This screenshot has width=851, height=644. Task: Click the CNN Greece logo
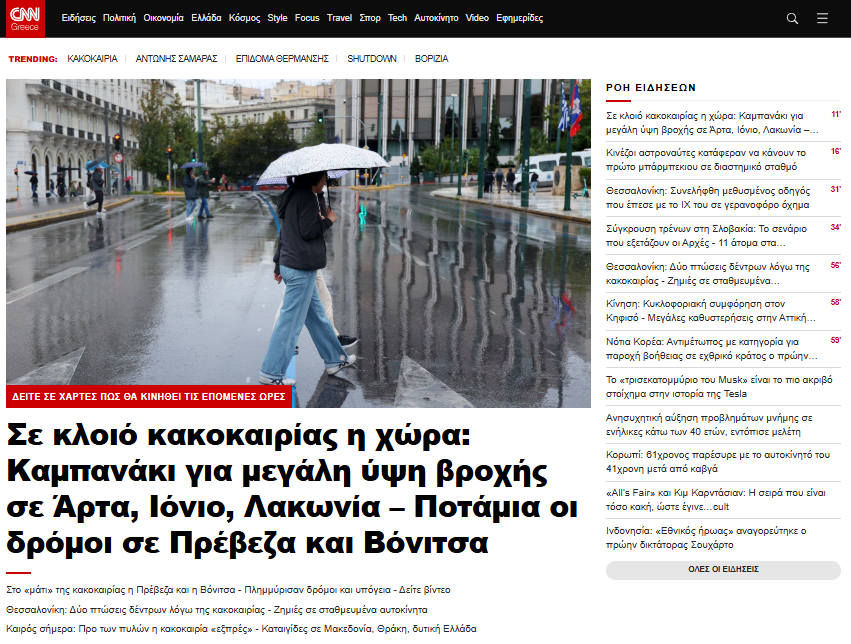[x=25, y=18]
